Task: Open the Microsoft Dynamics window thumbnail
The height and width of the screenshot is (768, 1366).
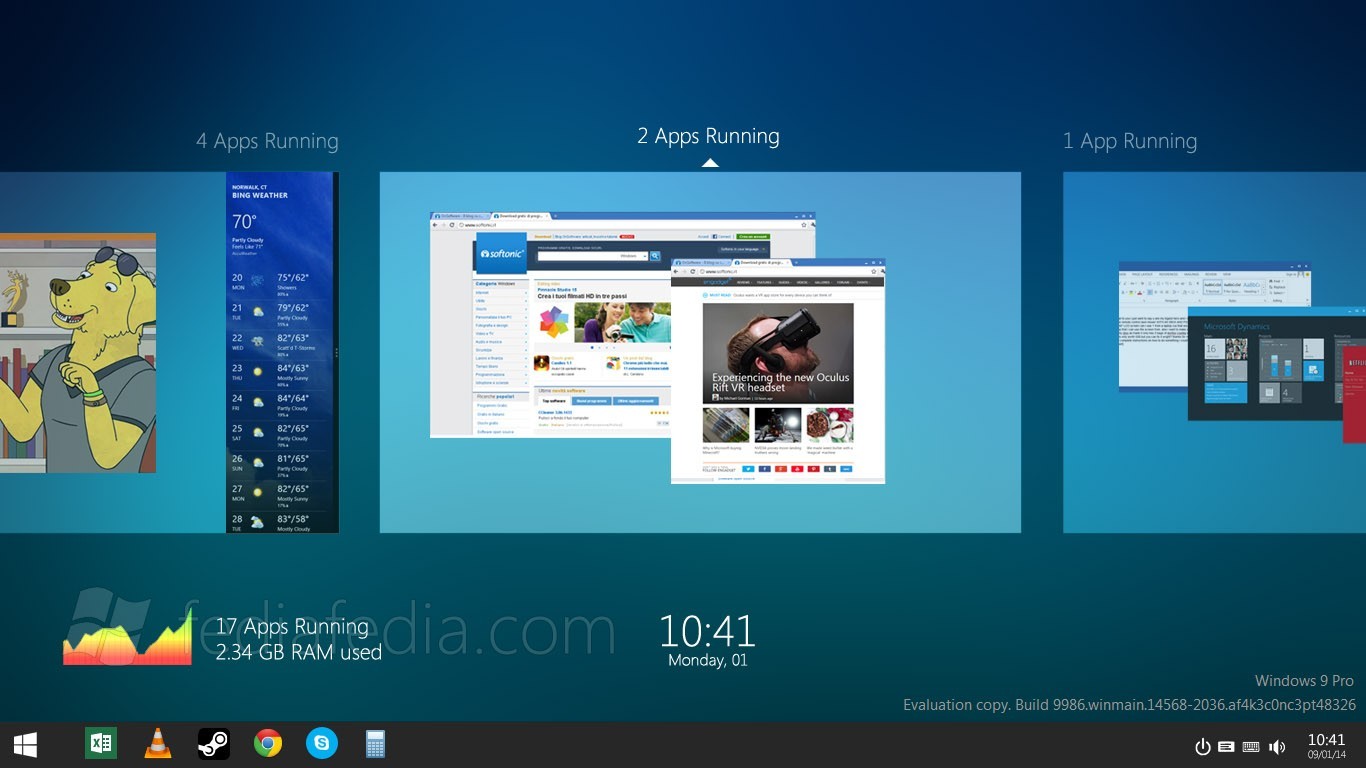Action: tap(1260, 365)
